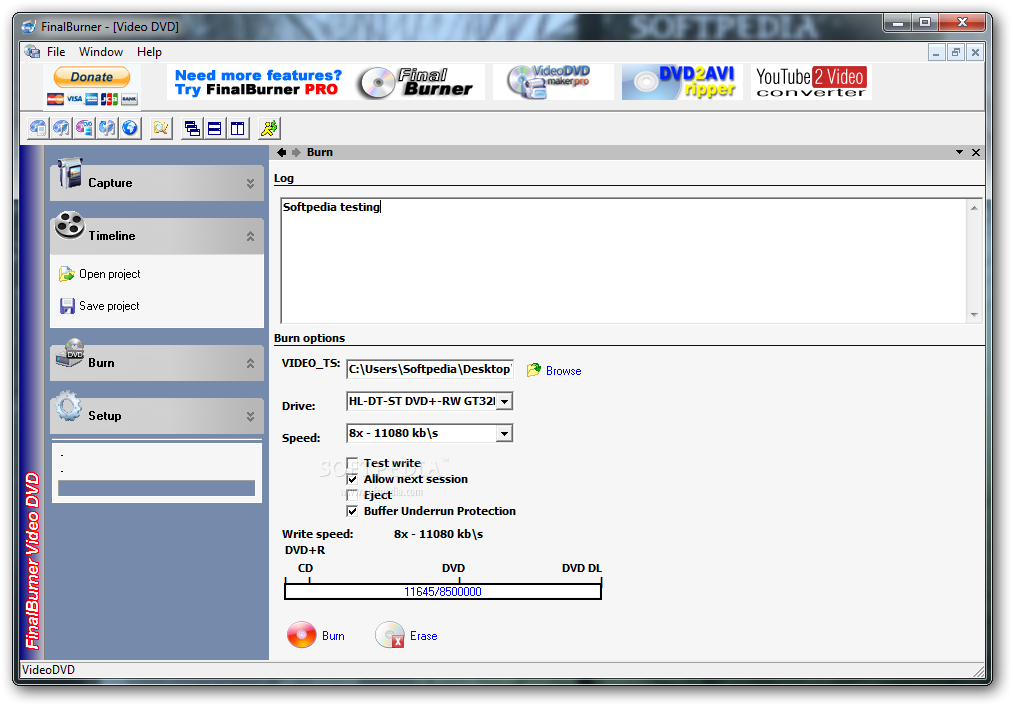This screenshot has width=1013, height=706.
Task: Close the Burn panel with X
Action: [976, 152]
